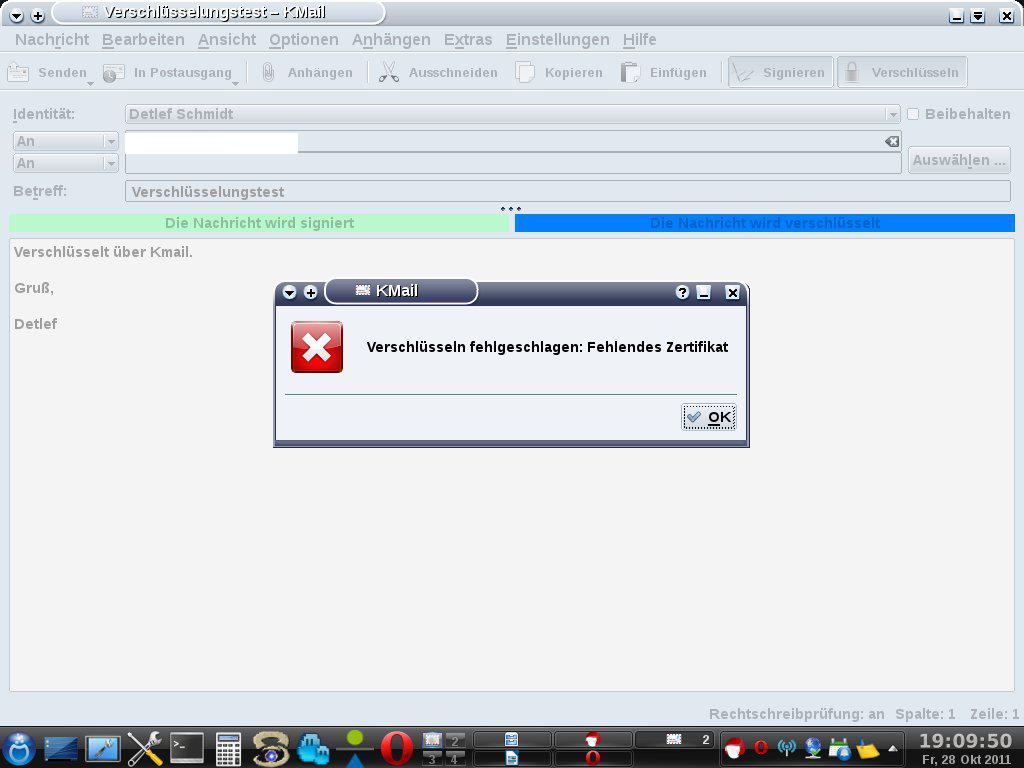Click the line 'Verschlüsselt über Kmail.' in message body
Viewport: 1024px width, 768px height.
(103, 252)
